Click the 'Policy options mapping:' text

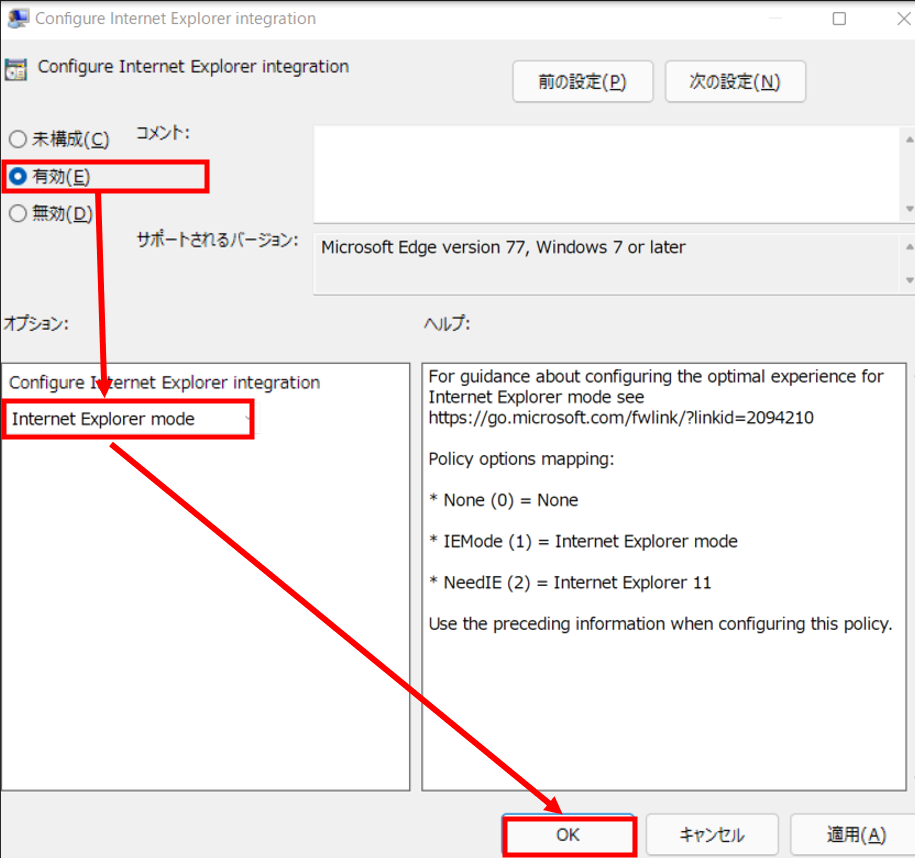(x=521, y=459)
